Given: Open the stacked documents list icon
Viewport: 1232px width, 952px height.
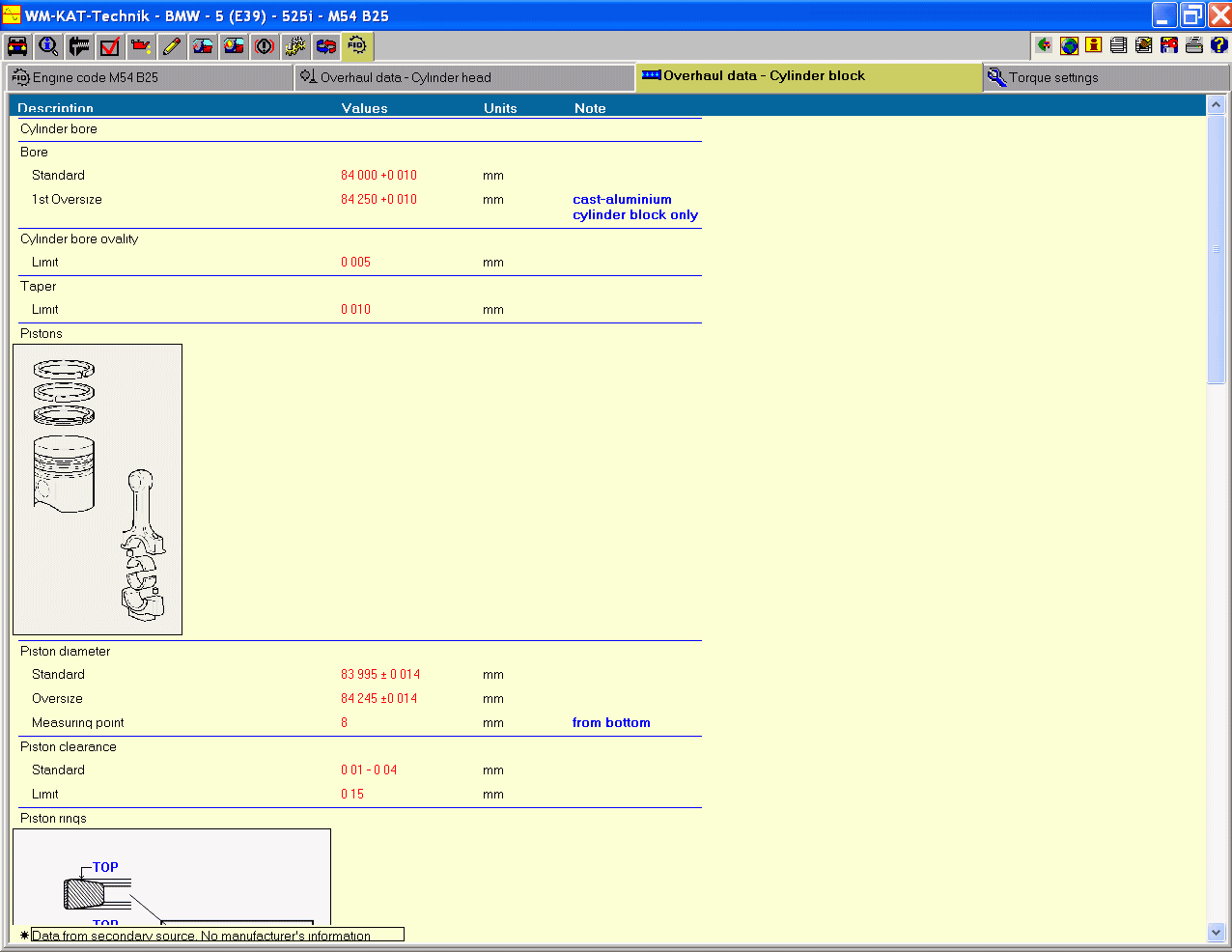Looking at the screenshot, I should click(x=1119, y=45).
